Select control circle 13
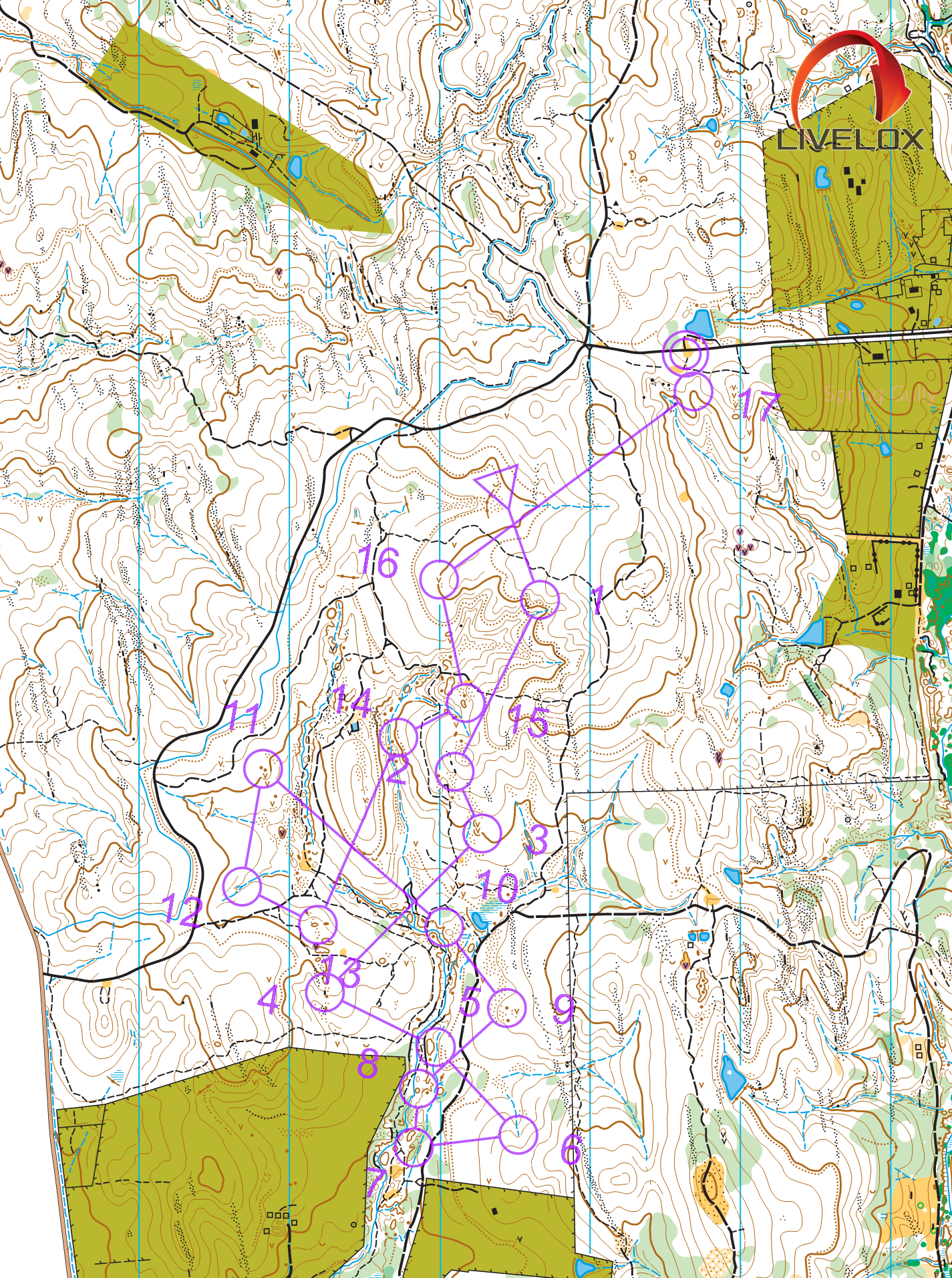952x1278 pixels. click(x=318, y=925)
